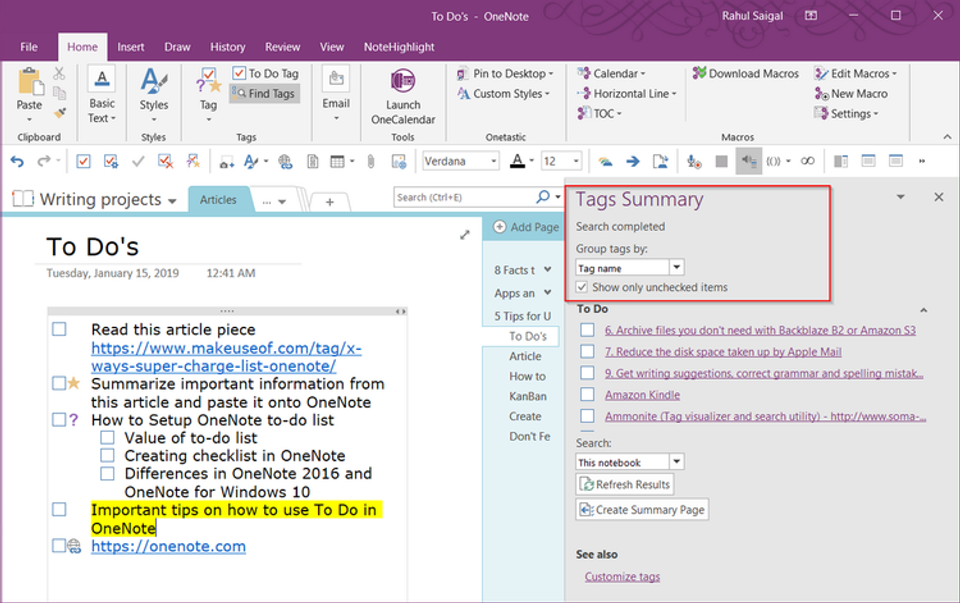Click the toolbar overflow chevron at right end
Viewport: 960px width, 603px height.
tap(922, 162)
